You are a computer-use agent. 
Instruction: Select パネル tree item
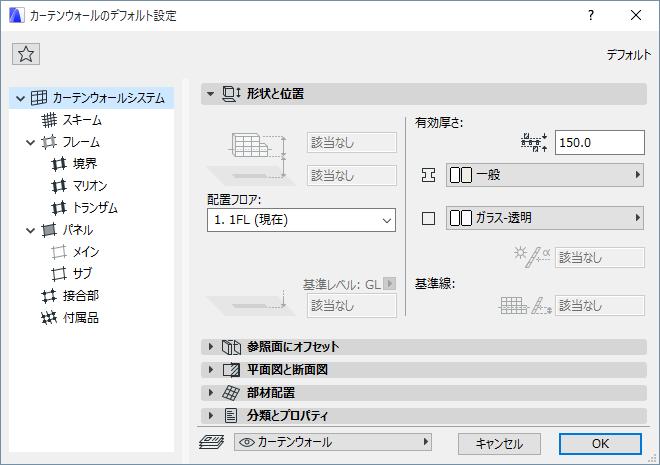[x=78, y=230]
